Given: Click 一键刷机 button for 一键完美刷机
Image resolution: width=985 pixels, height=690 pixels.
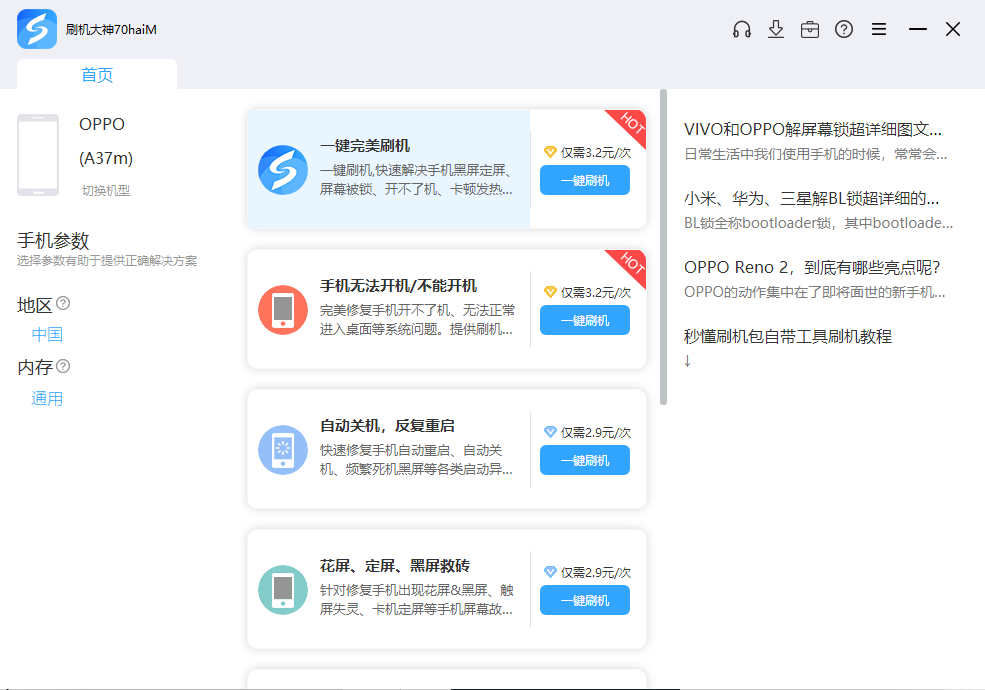Looking at the screenshot, I should click(585, 180).
